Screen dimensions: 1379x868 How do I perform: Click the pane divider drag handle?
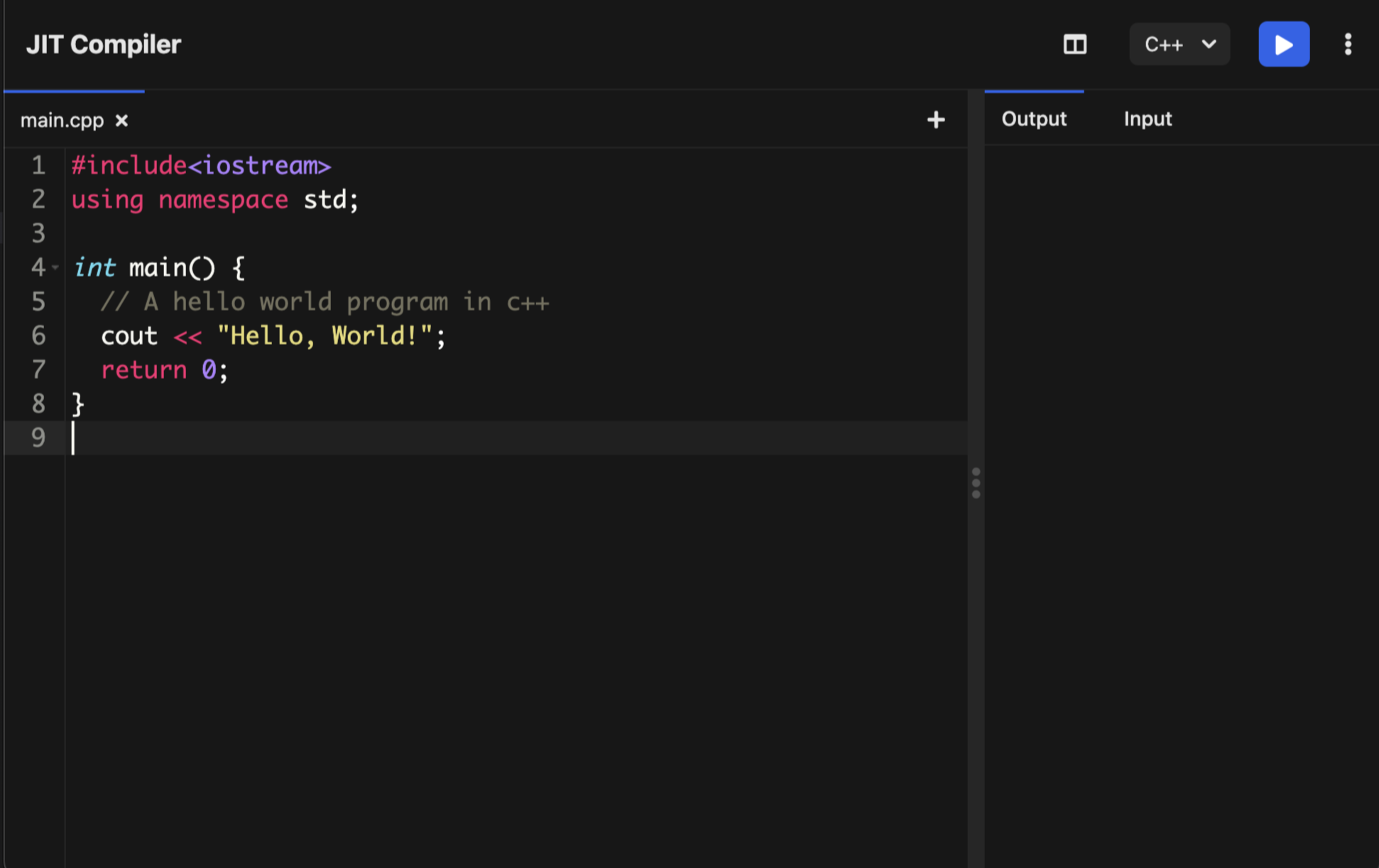(x=976, y=483)
